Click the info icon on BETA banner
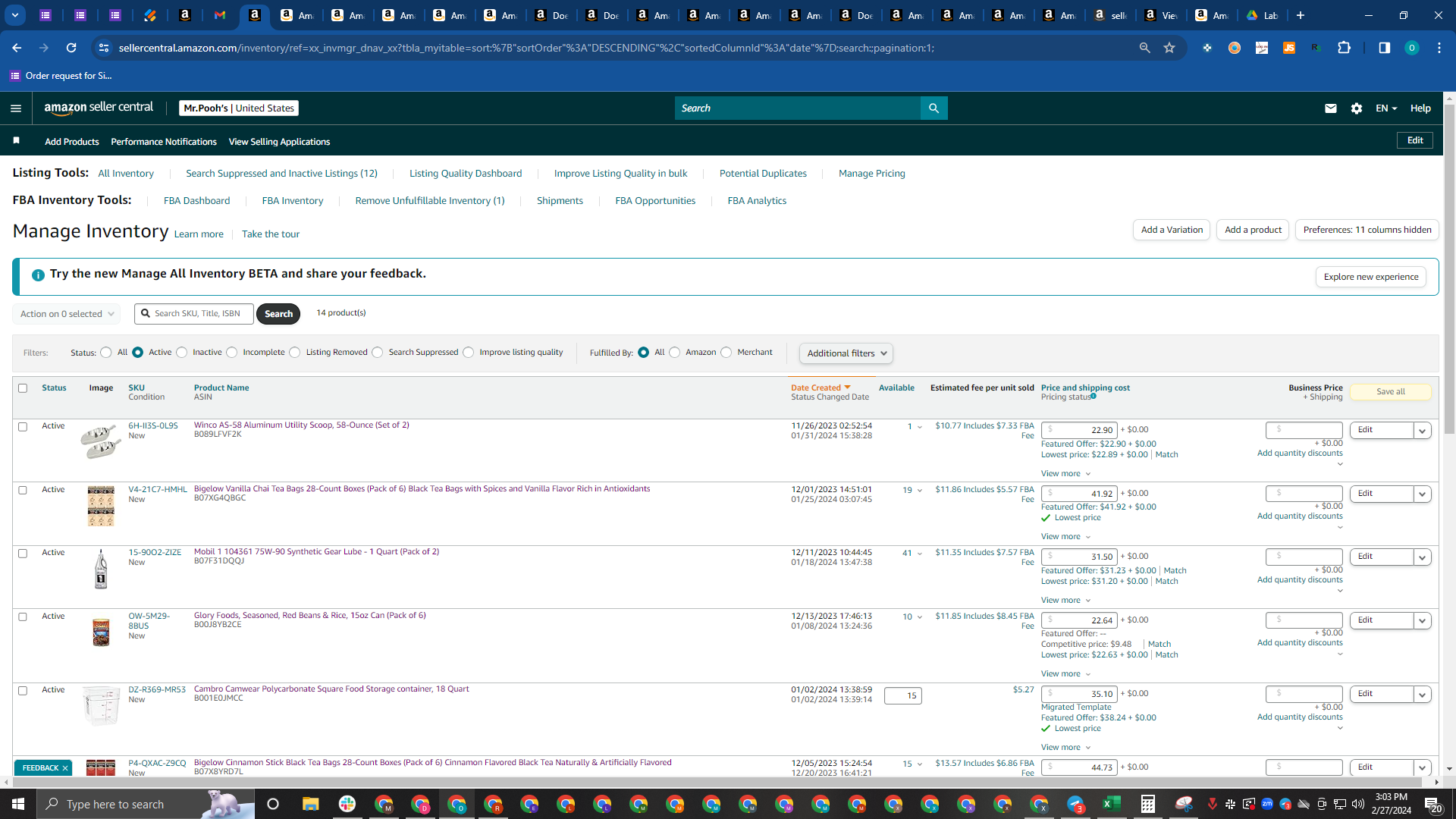The width and height of the screenshot is (1456, 819). pyautogui.click(x=38, y=275)
